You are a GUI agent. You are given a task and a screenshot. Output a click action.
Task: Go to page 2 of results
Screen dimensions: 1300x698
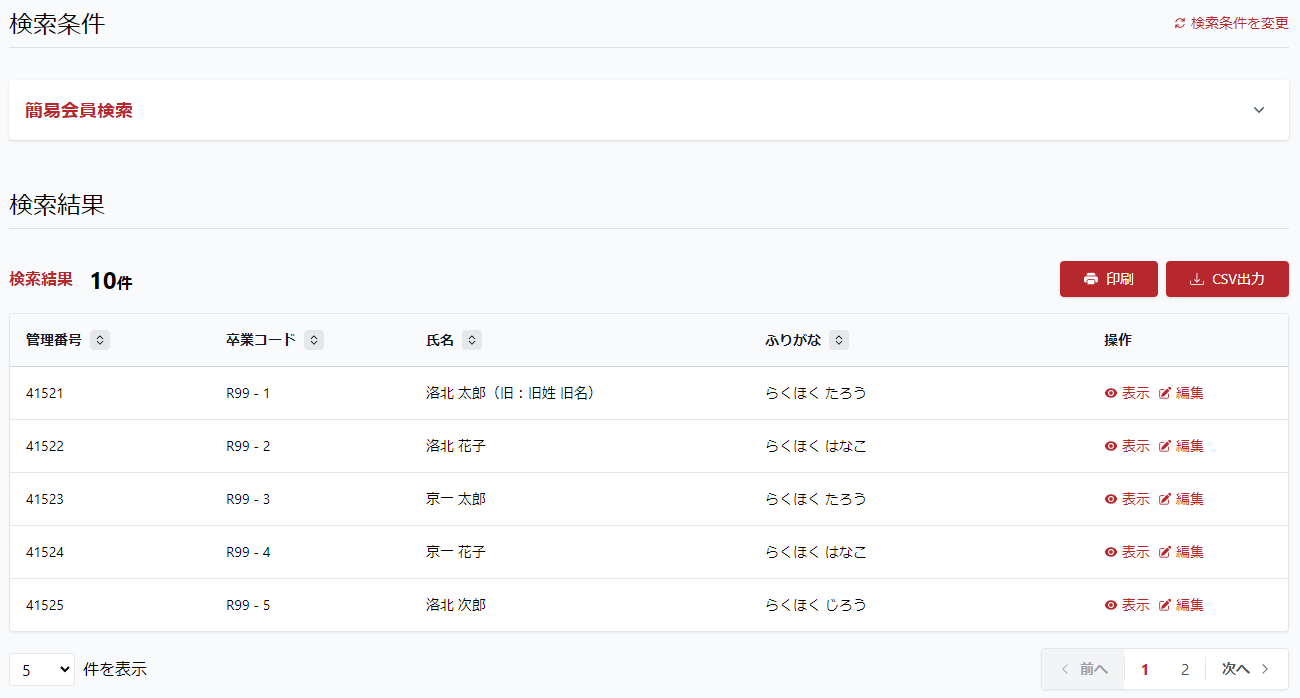[1185, 669]
